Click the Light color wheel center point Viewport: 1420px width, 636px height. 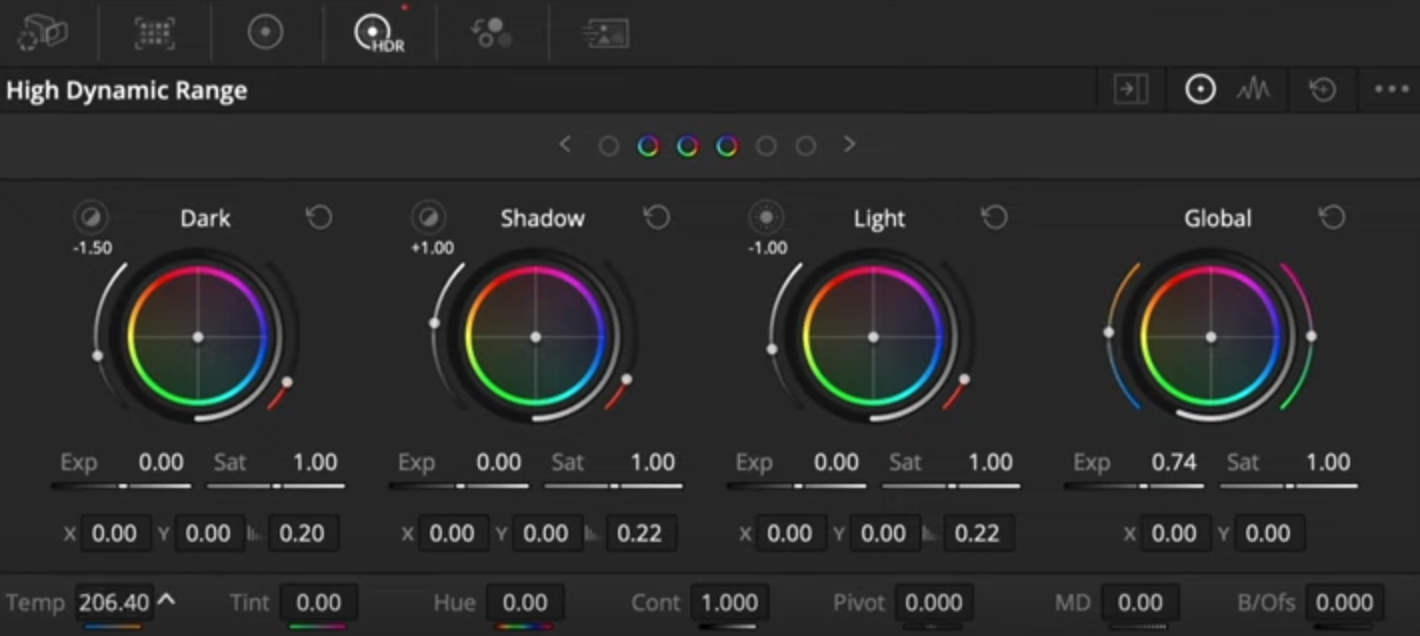coord(873,337)
